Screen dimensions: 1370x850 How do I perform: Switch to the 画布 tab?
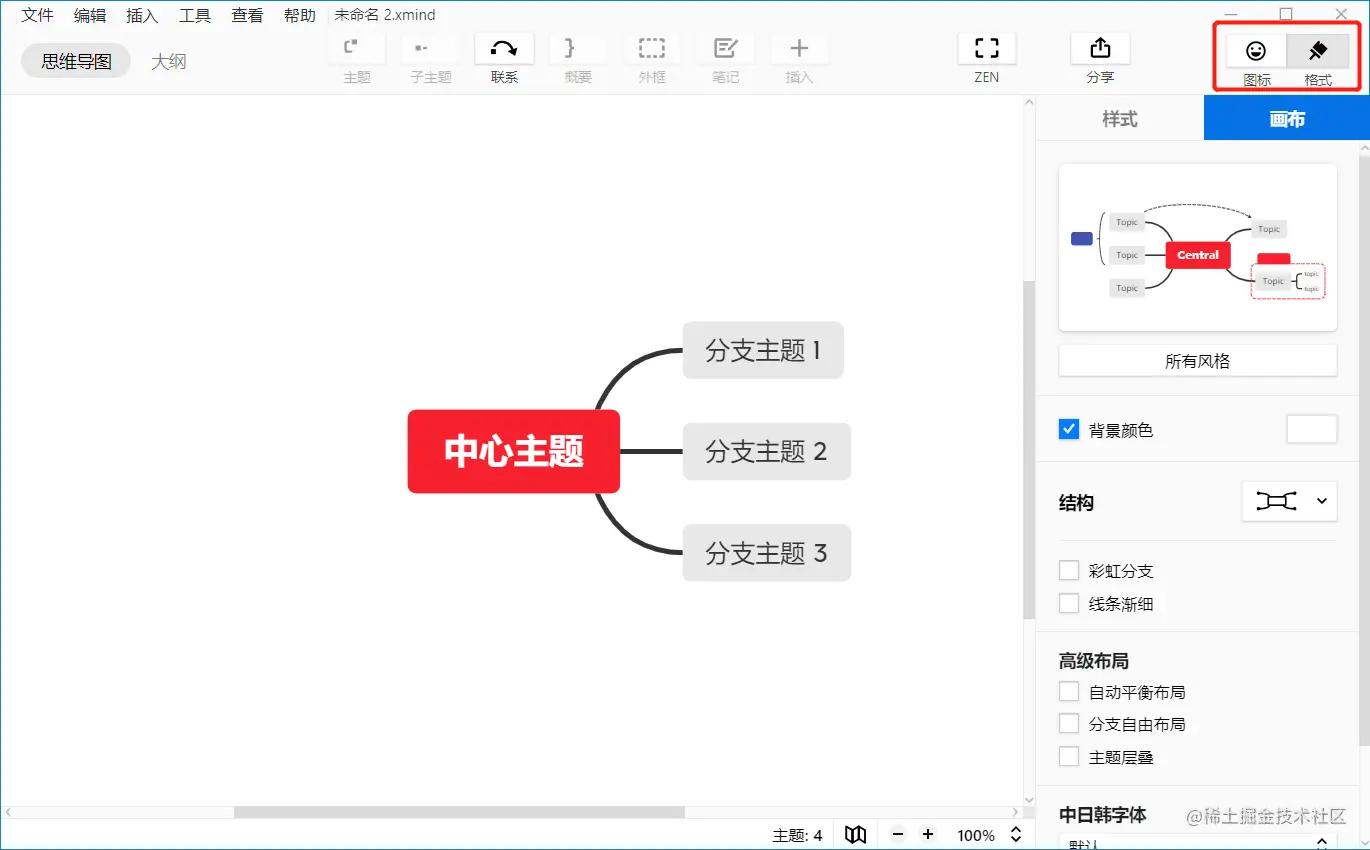tap(1287, 119)
